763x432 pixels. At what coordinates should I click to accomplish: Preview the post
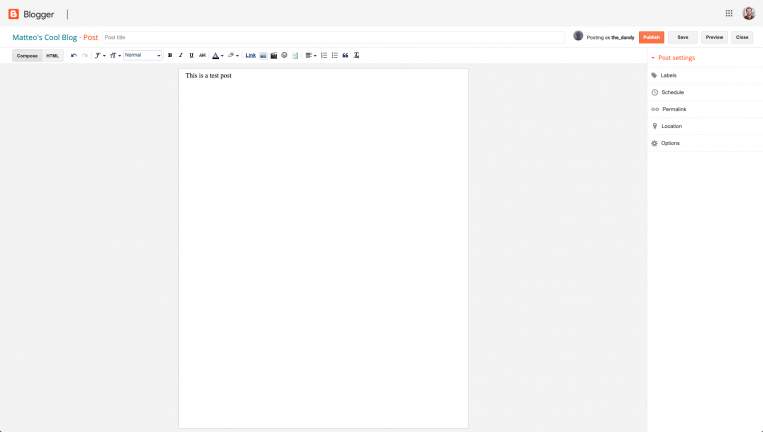[x=714, y=37]
